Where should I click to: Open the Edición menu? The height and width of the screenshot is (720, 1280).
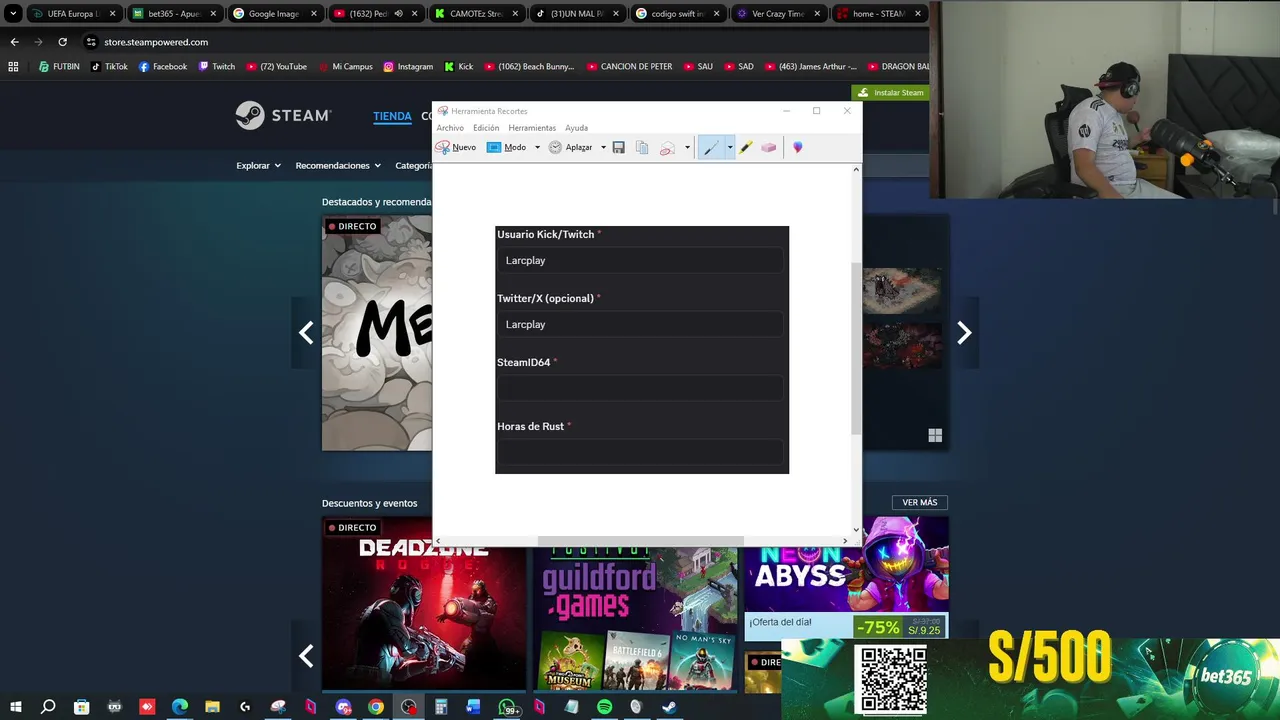click(x=486, y=128)
